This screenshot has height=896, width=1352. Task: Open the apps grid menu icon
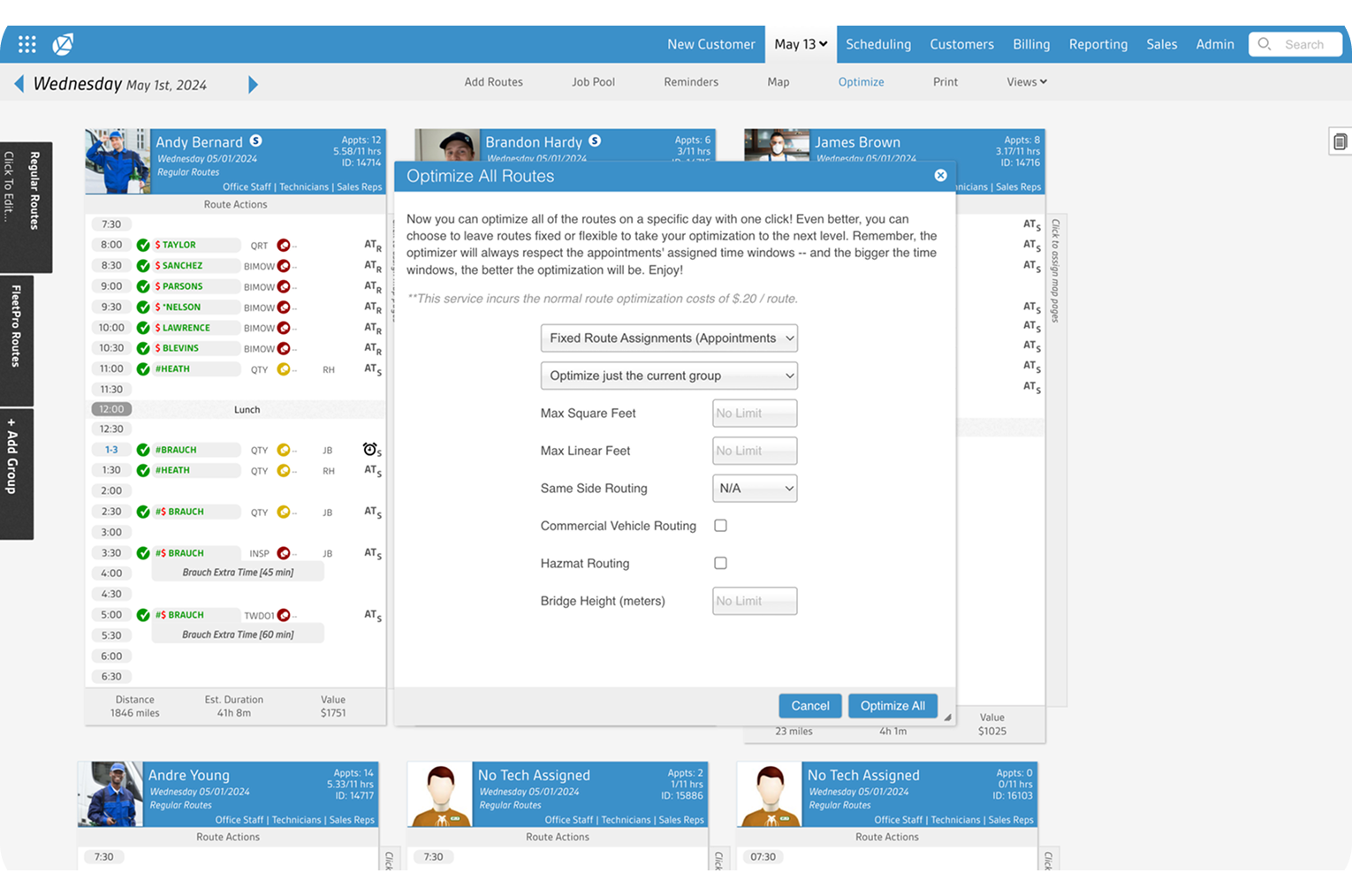coord(27,44)
